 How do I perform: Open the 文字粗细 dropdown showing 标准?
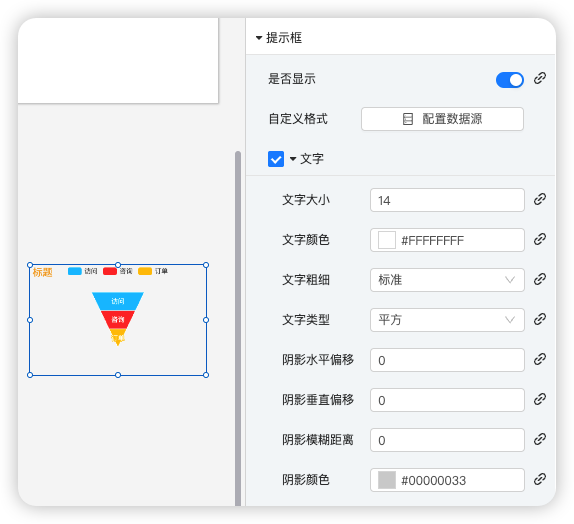coord(447,280)
